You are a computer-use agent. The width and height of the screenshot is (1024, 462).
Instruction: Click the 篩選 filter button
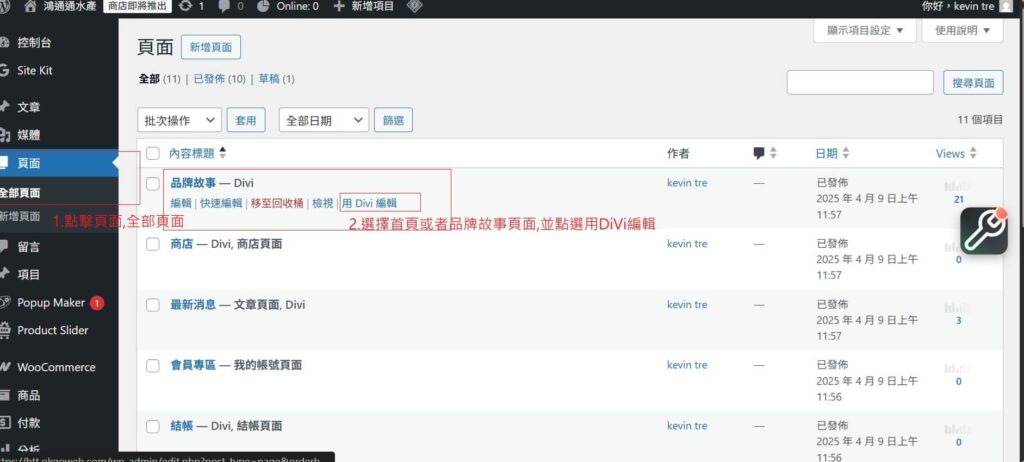coord(393,120)
